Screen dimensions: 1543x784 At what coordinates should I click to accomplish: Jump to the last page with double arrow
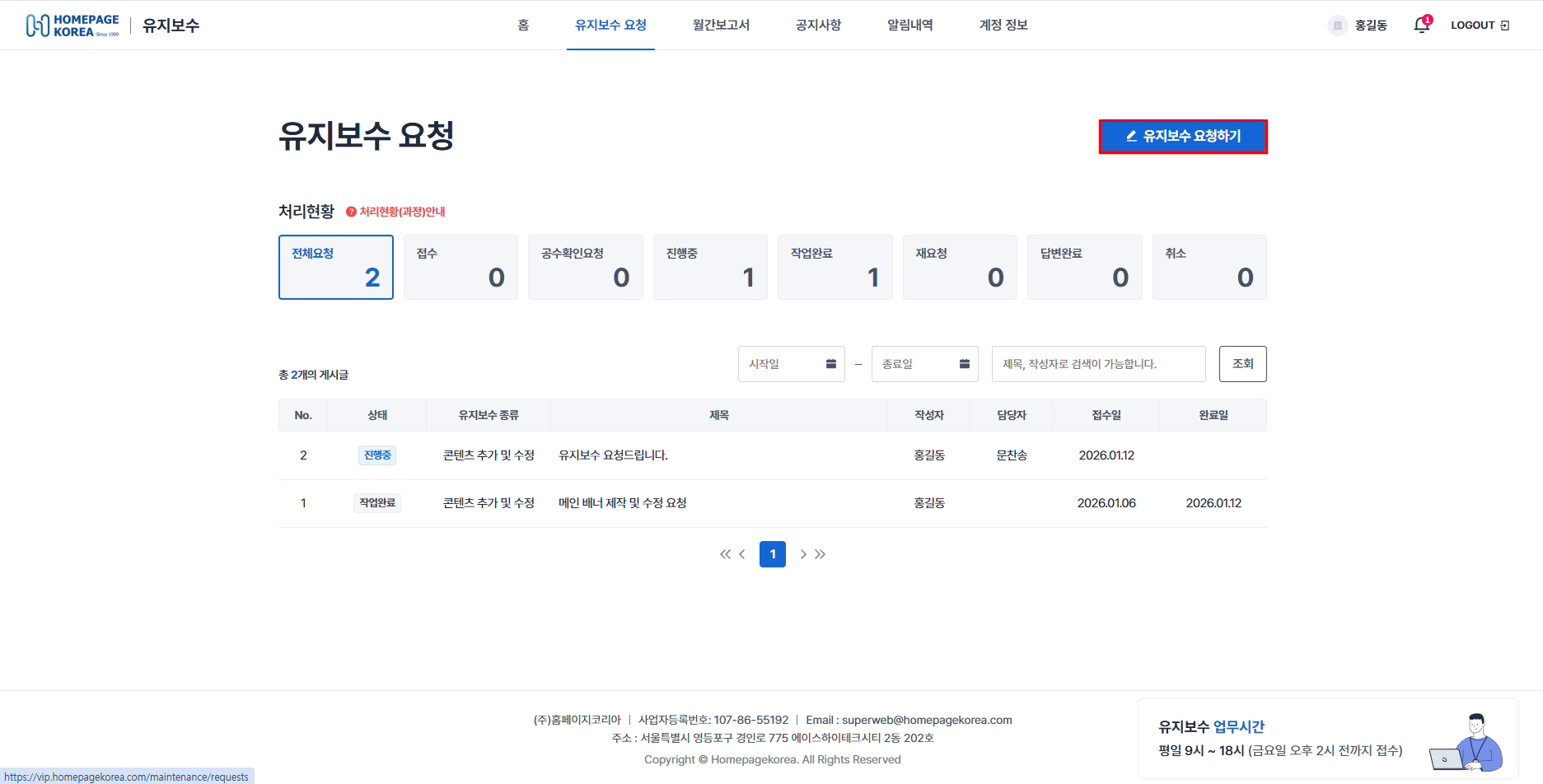tap(821, 554)
